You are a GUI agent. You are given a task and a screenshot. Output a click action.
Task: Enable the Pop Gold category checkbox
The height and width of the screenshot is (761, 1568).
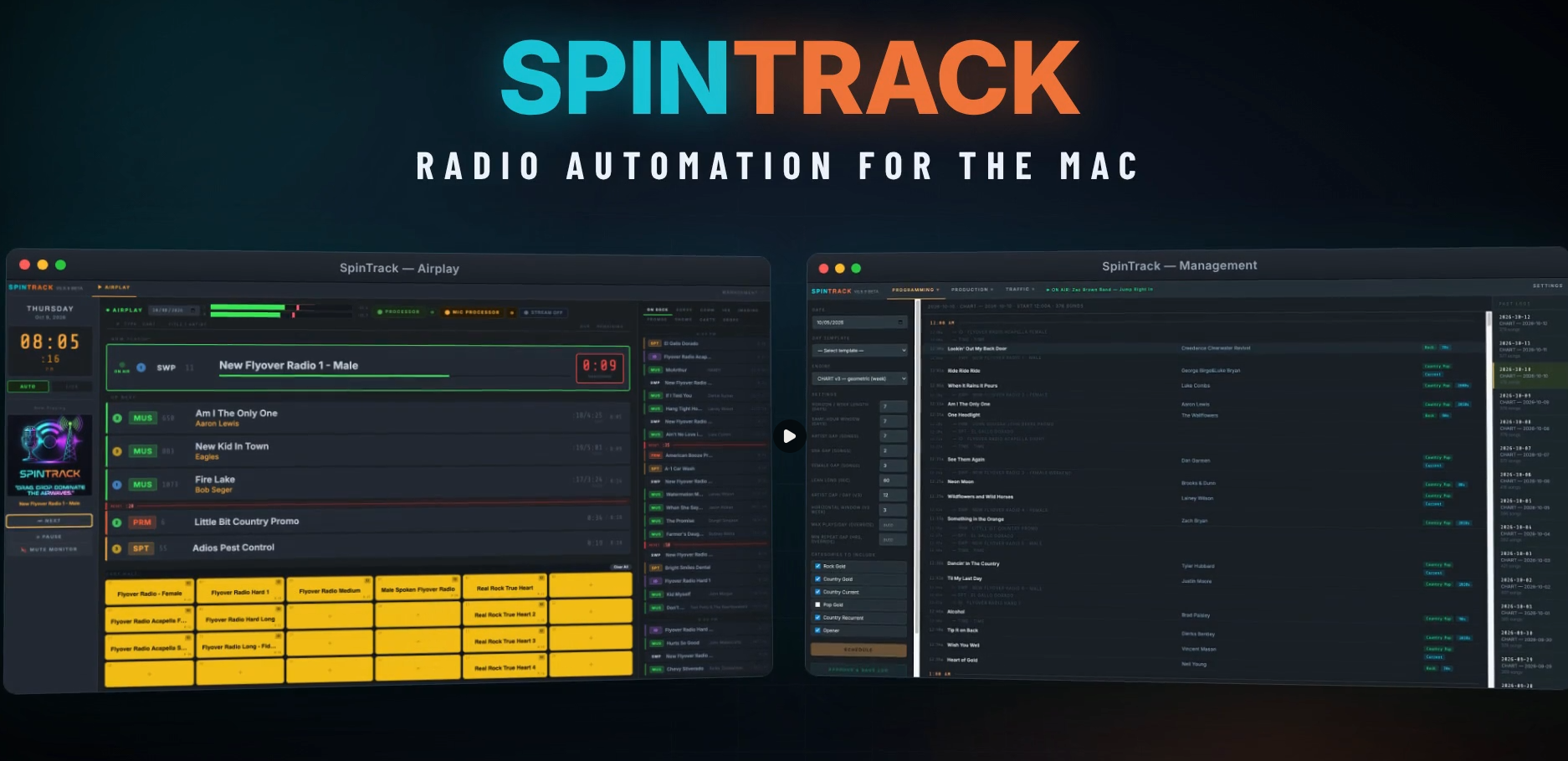pos(817,604)
